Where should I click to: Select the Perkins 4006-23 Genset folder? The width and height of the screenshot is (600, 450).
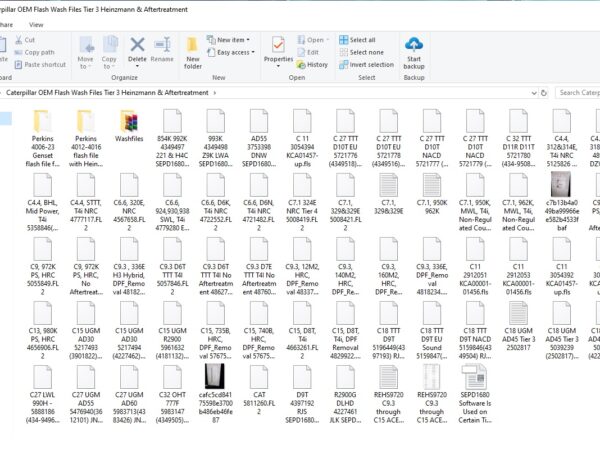point(42,138)
